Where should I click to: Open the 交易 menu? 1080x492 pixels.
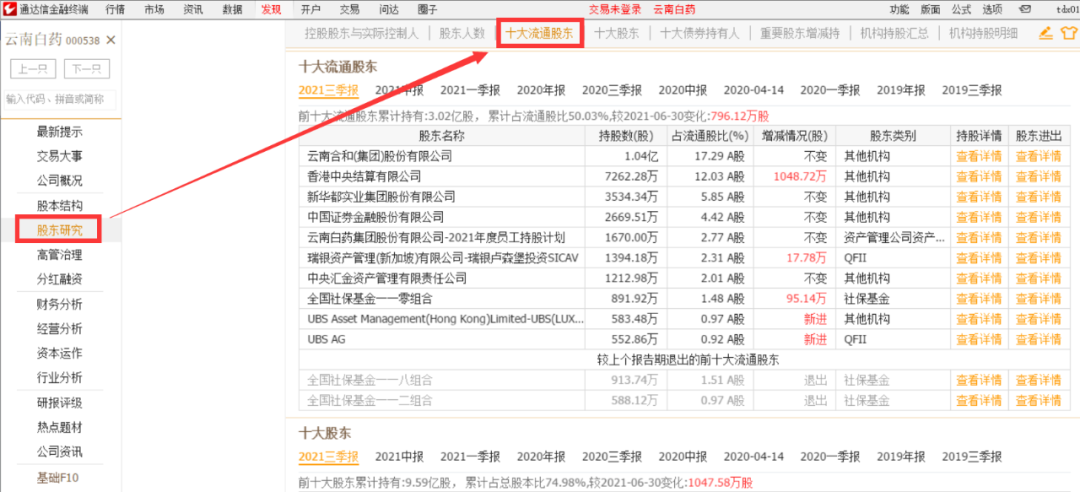tap(350, 9)
